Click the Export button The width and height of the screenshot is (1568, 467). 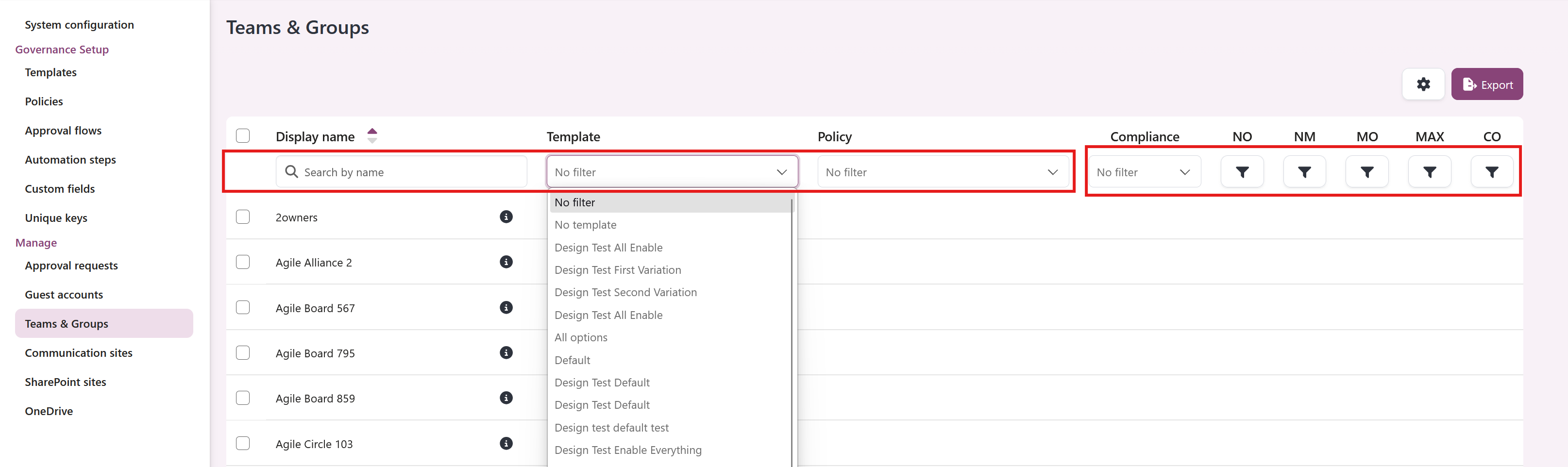pyautogui.click(x=1487, y=84)
